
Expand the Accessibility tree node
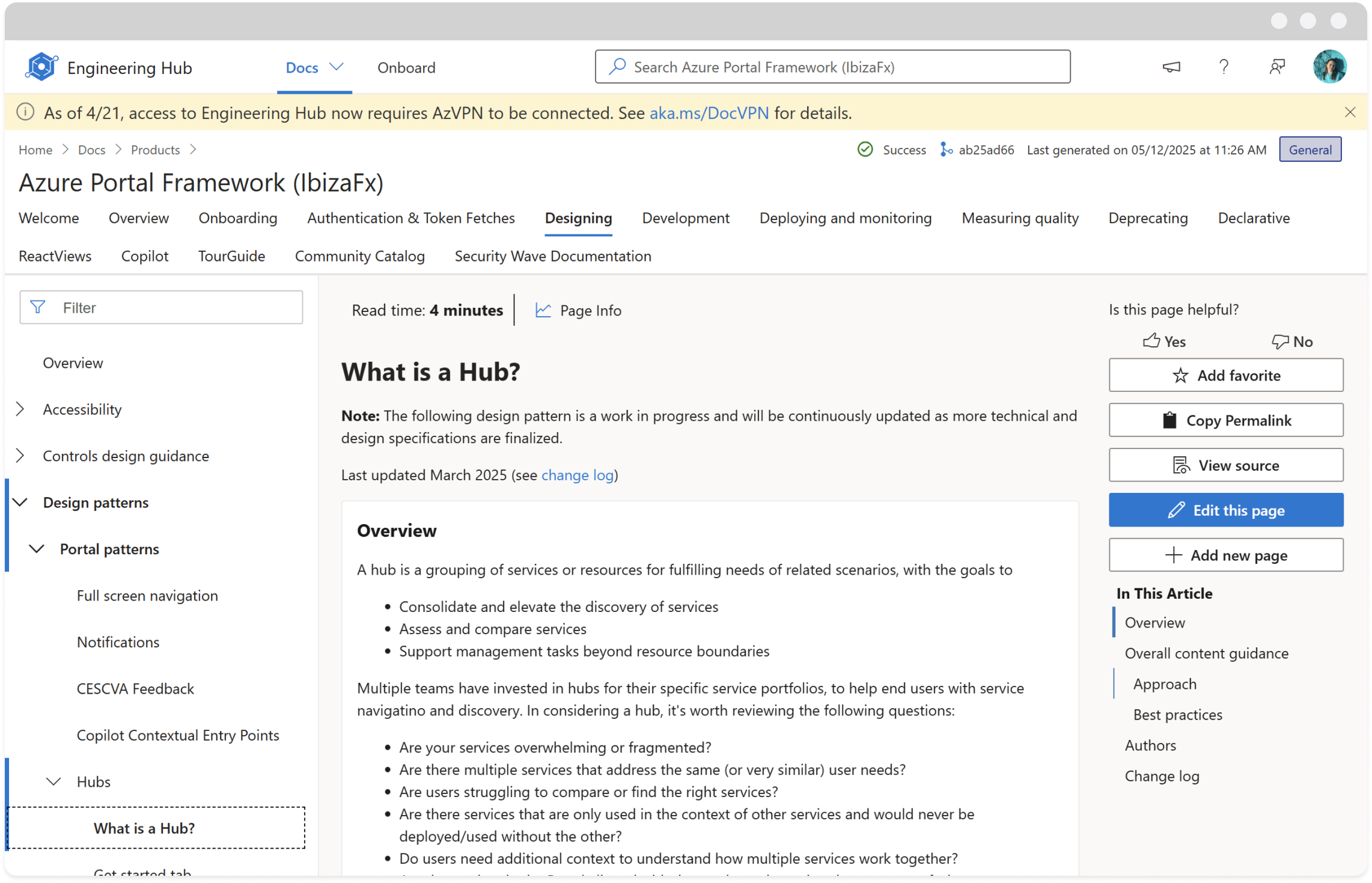20,409
